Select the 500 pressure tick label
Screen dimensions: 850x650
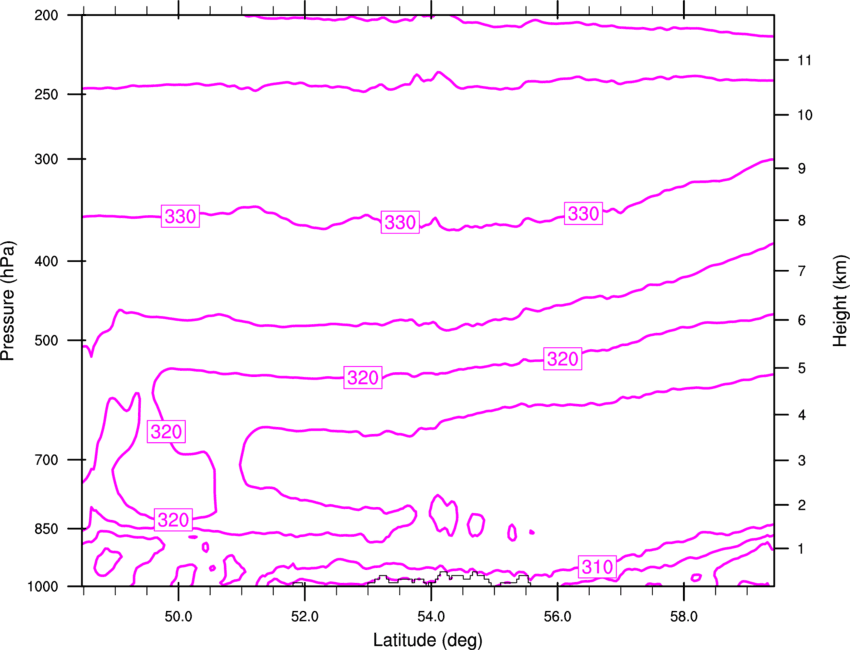pyautogui.click(x=46, y=340)
